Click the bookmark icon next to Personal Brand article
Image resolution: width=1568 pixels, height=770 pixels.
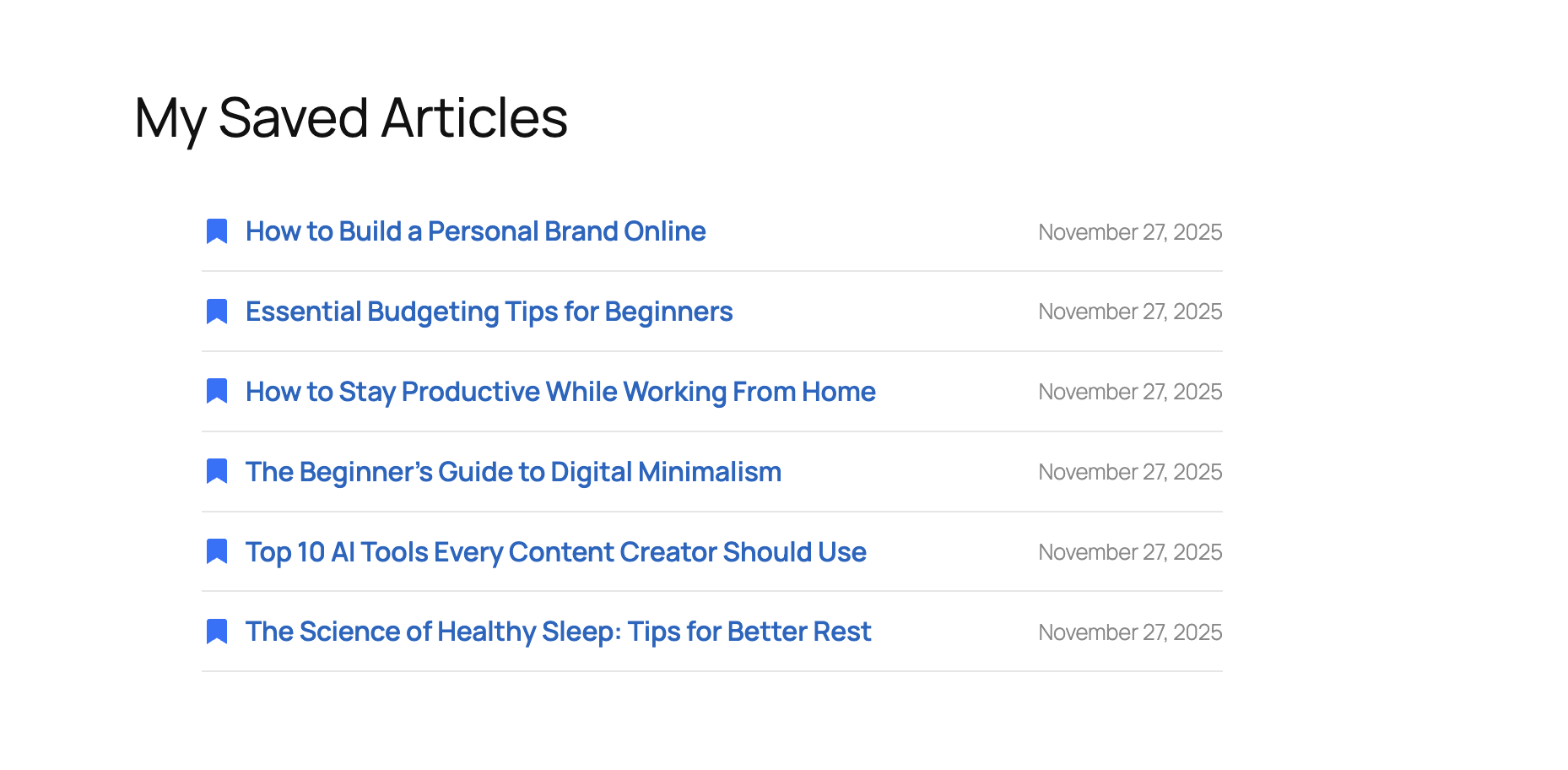click(x=217, y=230)
